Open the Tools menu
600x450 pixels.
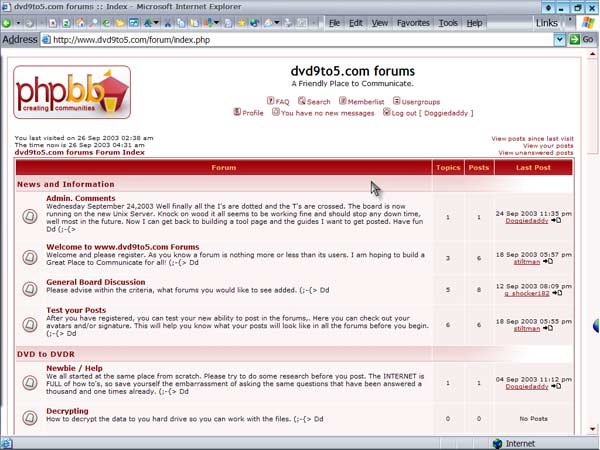(448, 23)
